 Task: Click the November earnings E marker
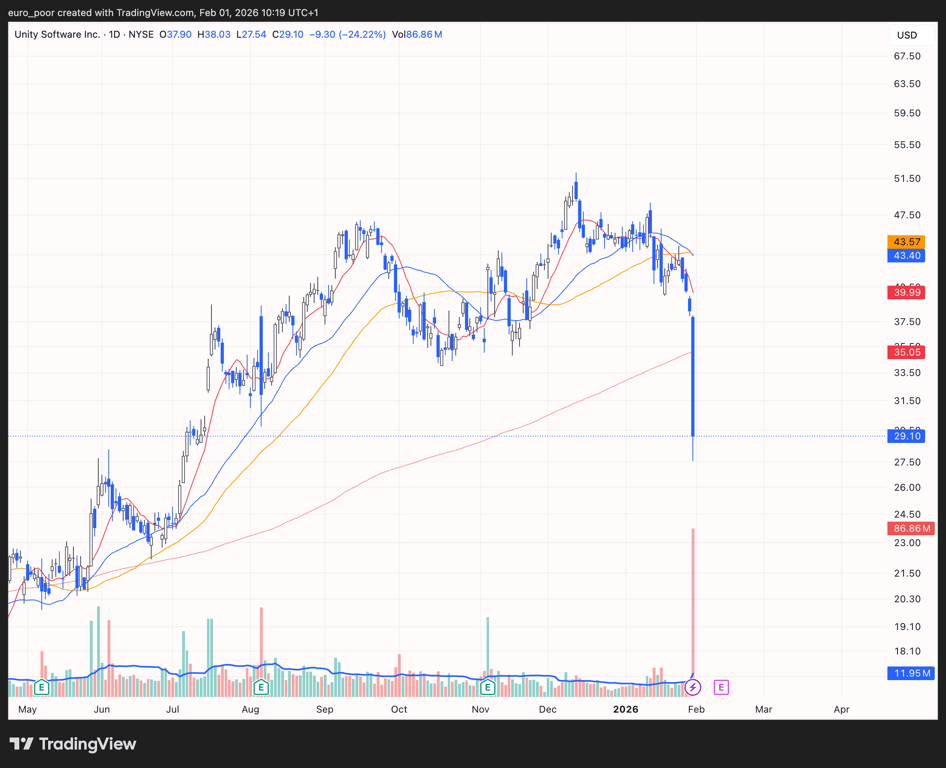tap(487, 688)
